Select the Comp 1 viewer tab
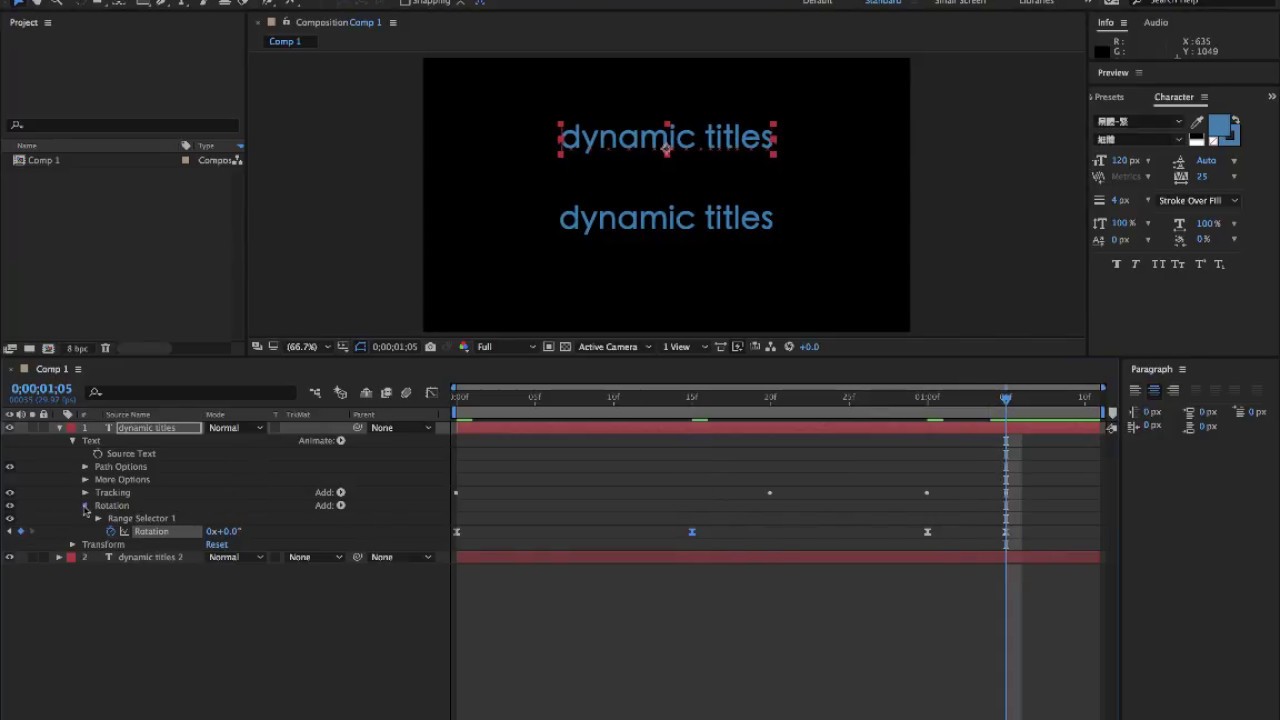 point(285,42)
